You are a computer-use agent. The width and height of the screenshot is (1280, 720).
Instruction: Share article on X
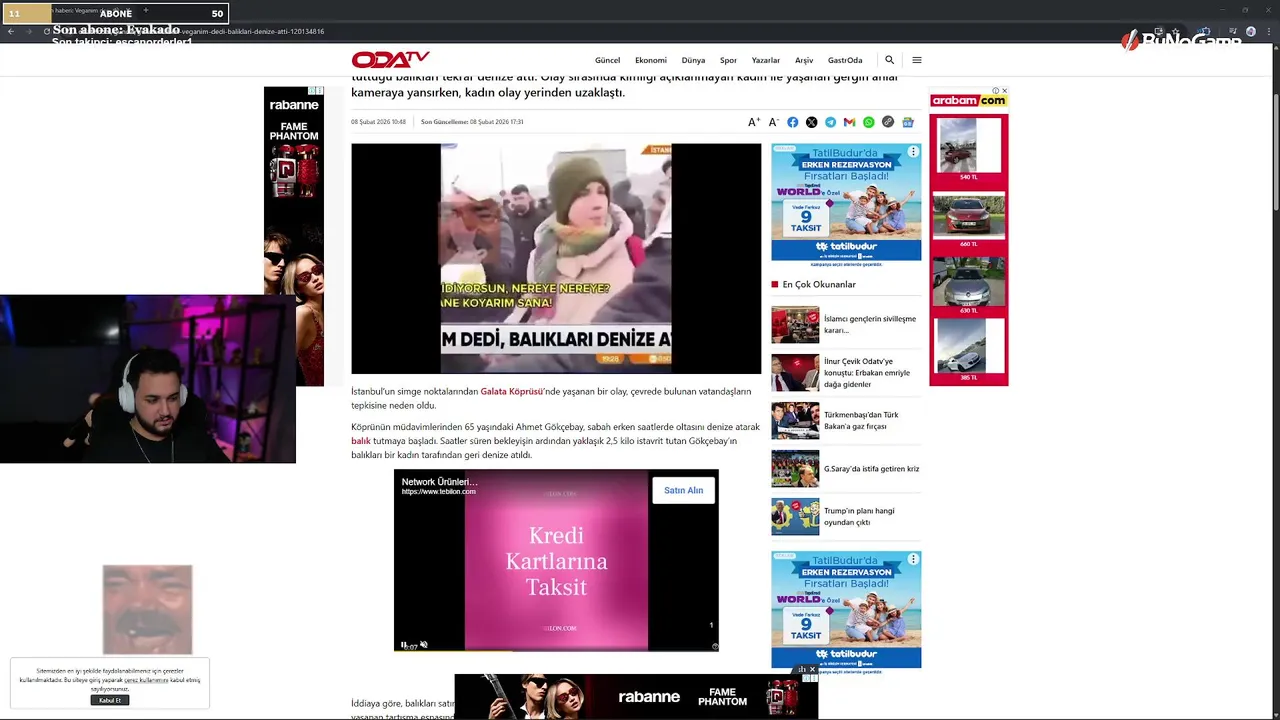point(811,122)
